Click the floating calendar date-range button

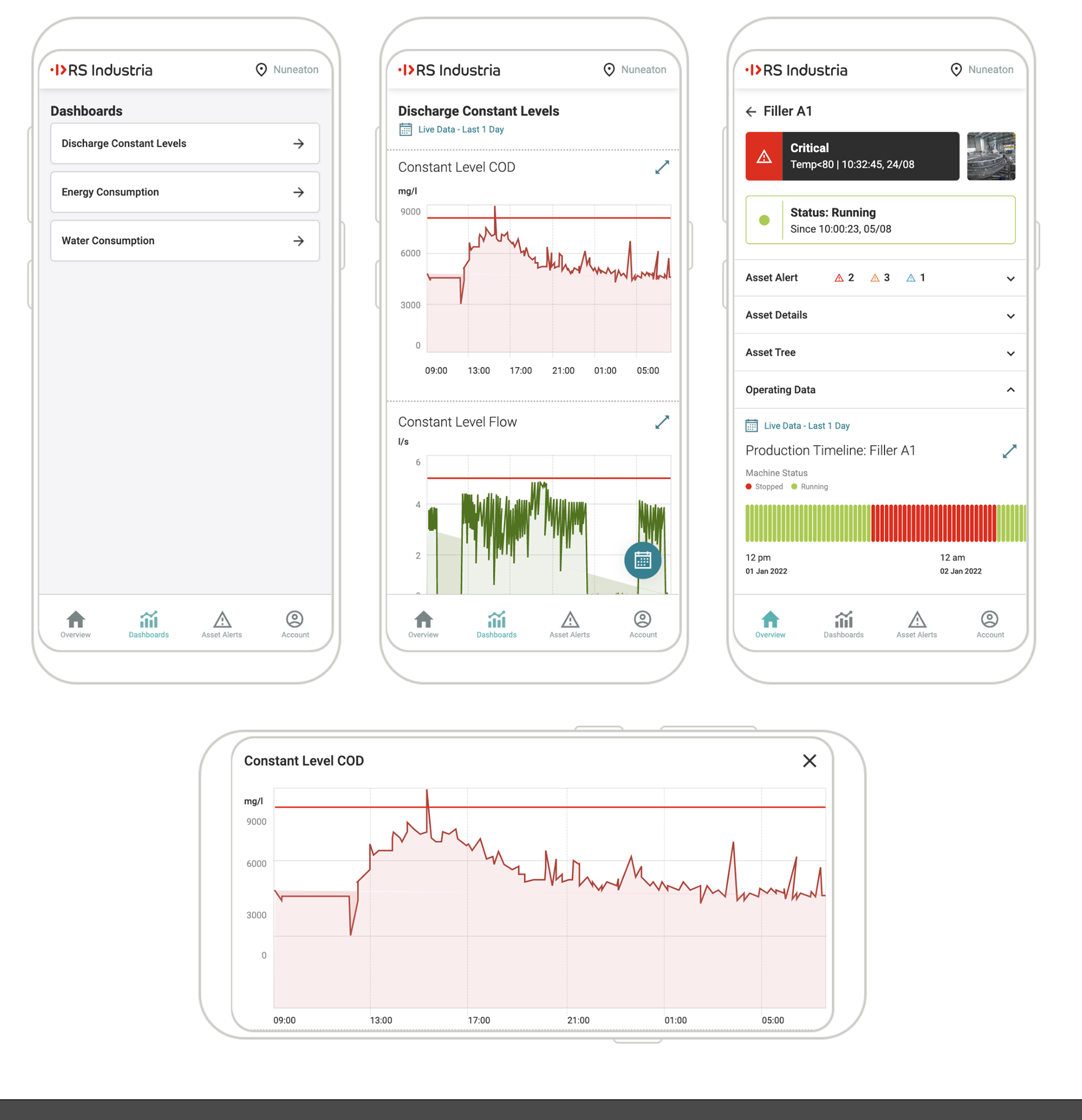[x=642, y=560]
